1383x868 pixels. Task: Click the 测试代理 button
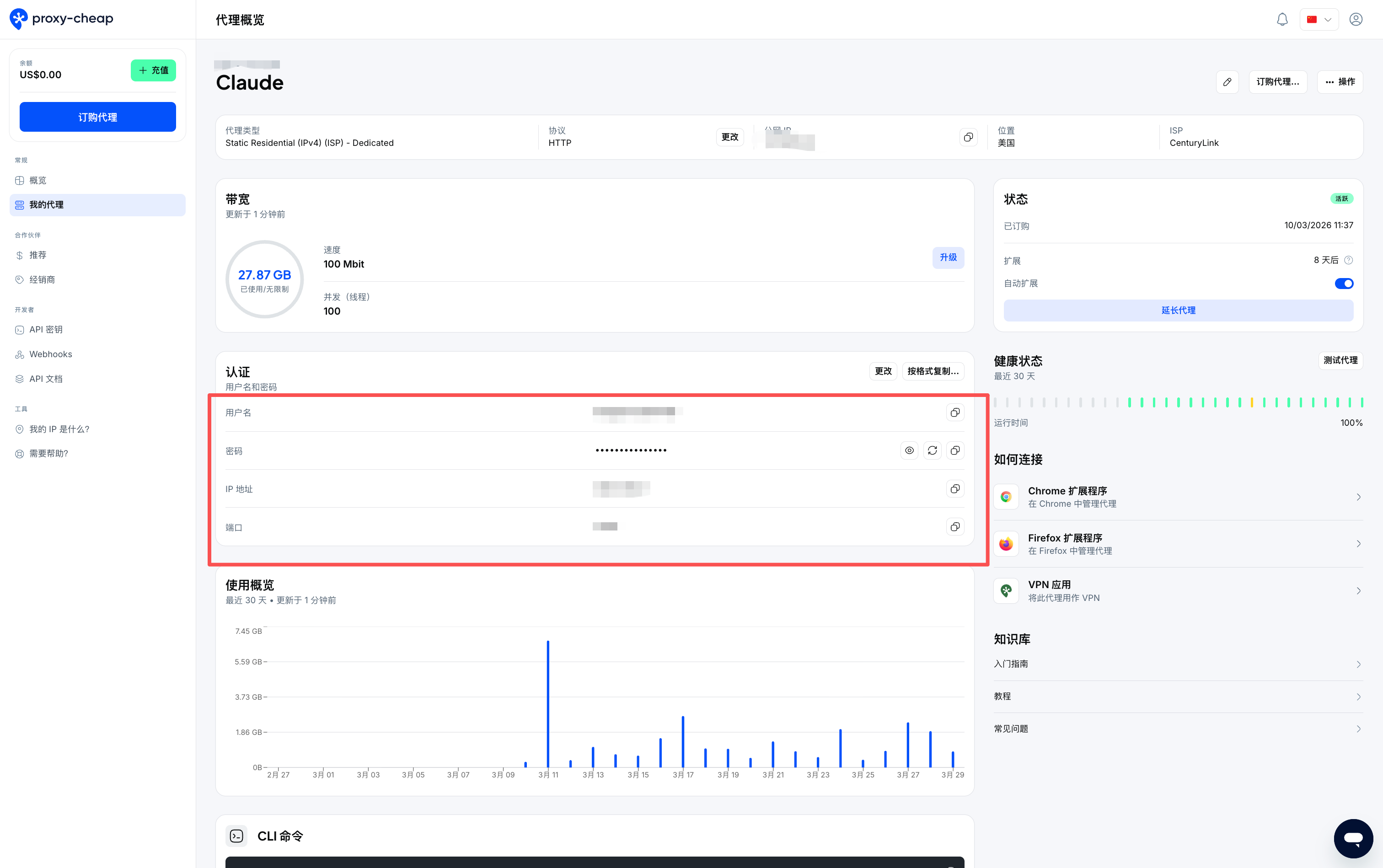(x=1340, y=360)
